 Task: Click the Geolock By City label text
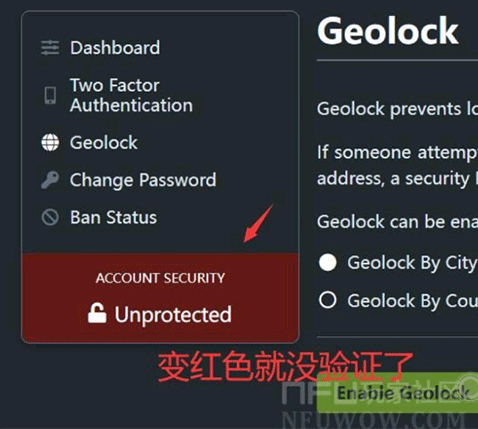[x=413, y=263]
